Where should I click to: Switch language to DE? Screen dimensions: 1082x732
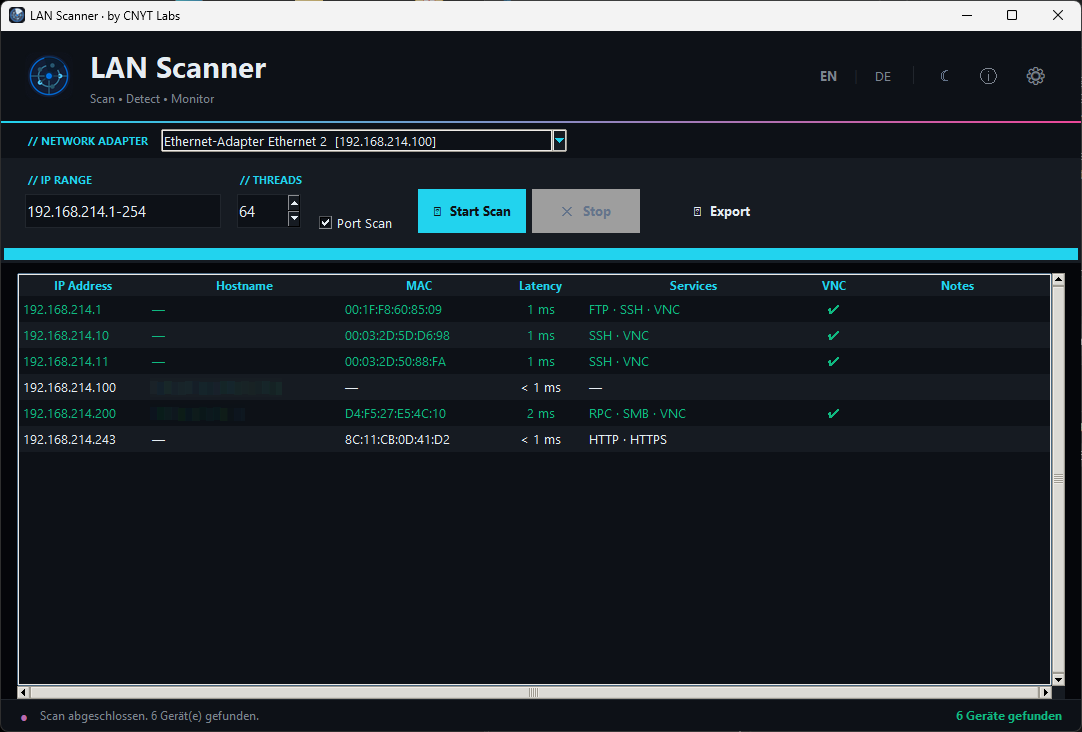pyautogui.click(x=883, y=77)
